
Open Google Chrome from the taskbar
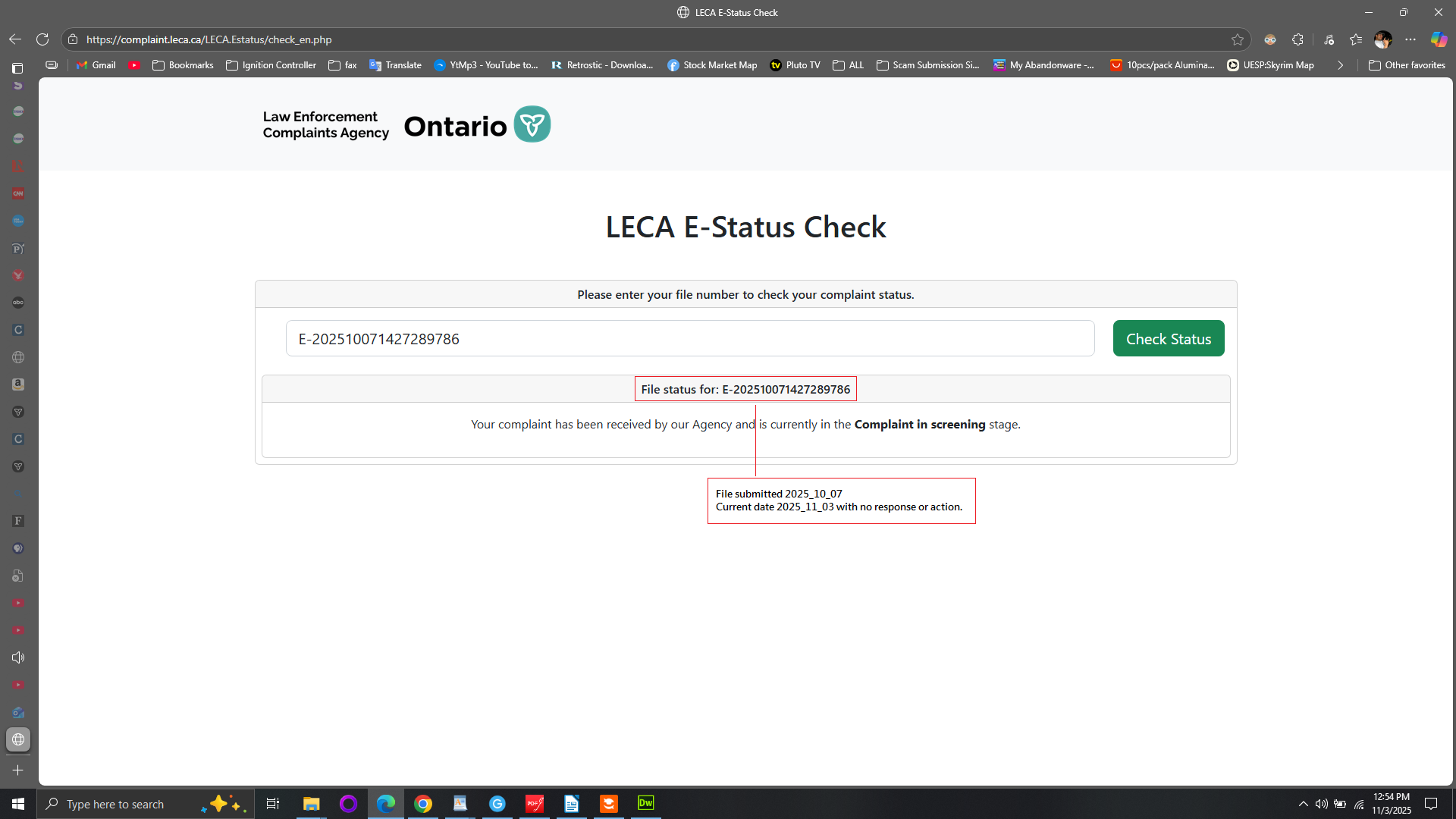point(423,804)
